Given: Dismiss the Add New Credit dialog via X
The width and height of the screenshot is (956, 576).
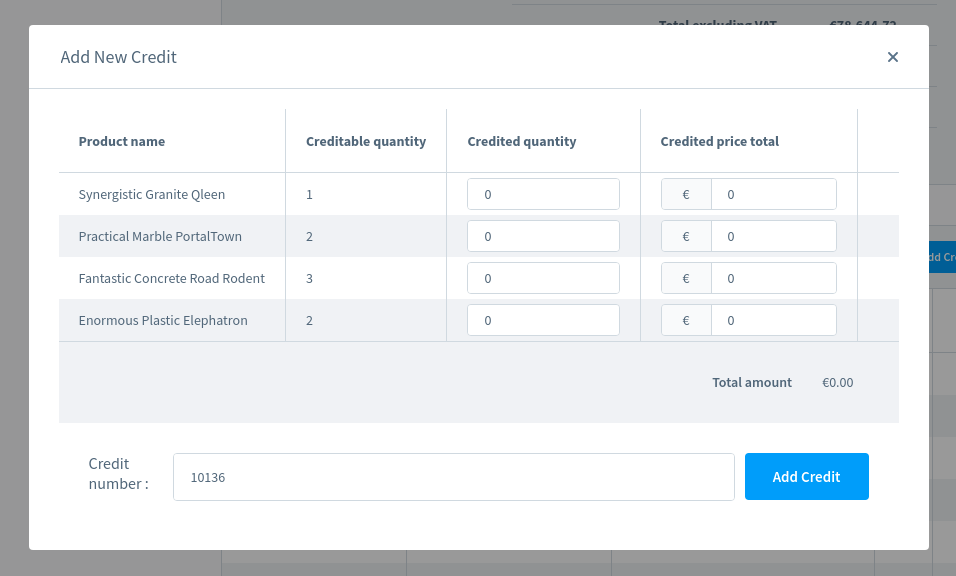Looking at the screenshot, I should pos(892,57).
